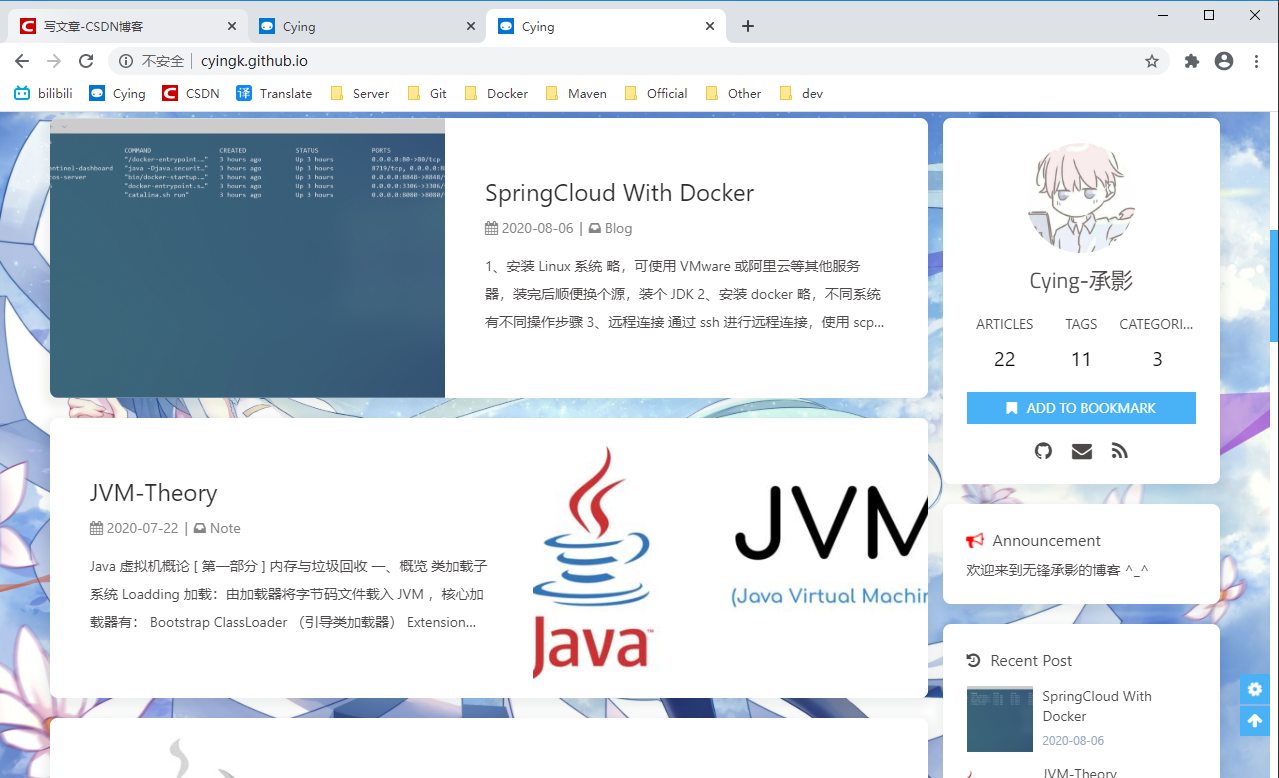1279x778 pixels.
Task: Switch to the 写文章-CSDN博客 tab
Action: [127, 27]
